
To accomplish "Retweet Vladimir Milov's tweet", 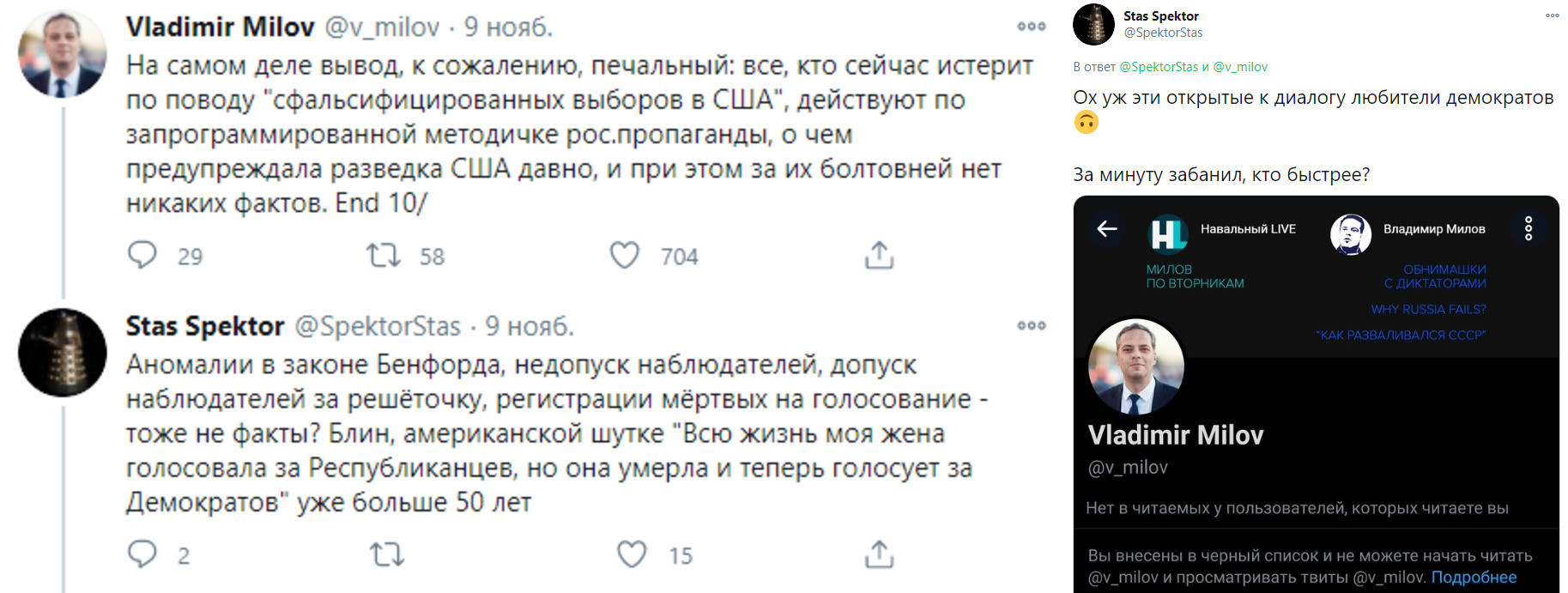I will pos(383,255).
